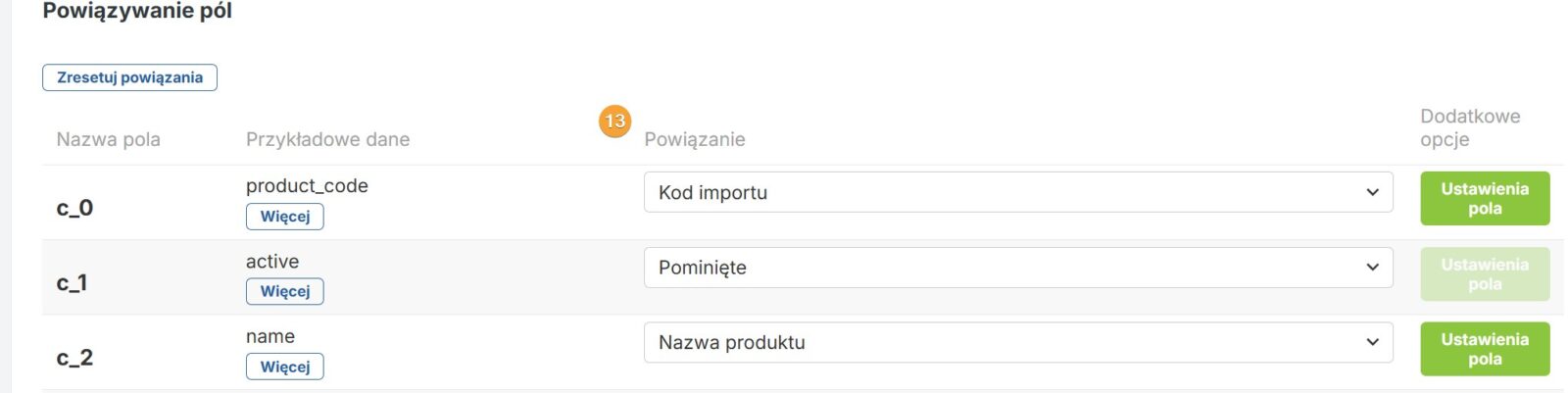
Task: Select the c_0 field name
Action: coord(74,208)
